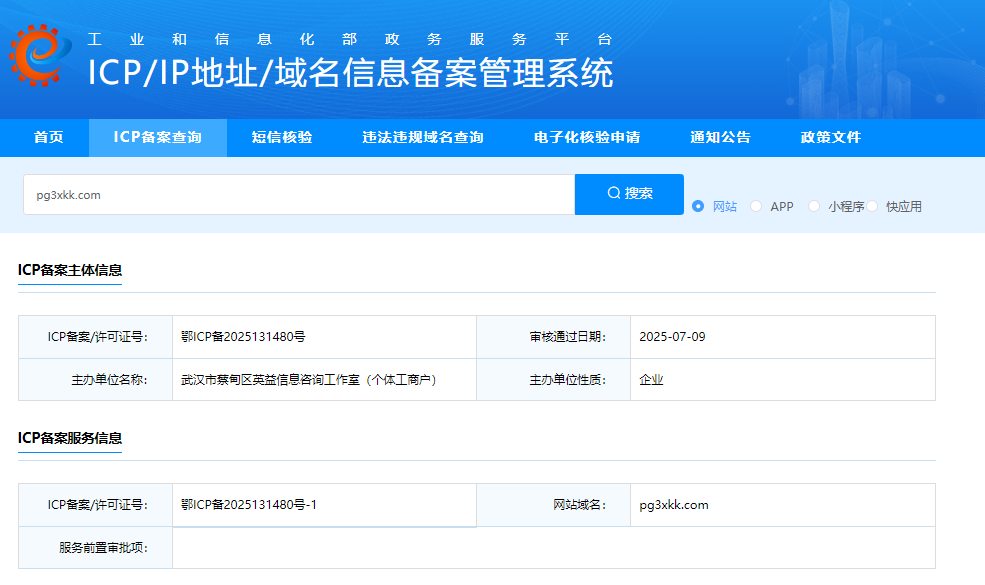The height and width of the screenshot is (585, 985).
Task: Switch to ICP备案查询 tab
Action: tap(157, 138)
